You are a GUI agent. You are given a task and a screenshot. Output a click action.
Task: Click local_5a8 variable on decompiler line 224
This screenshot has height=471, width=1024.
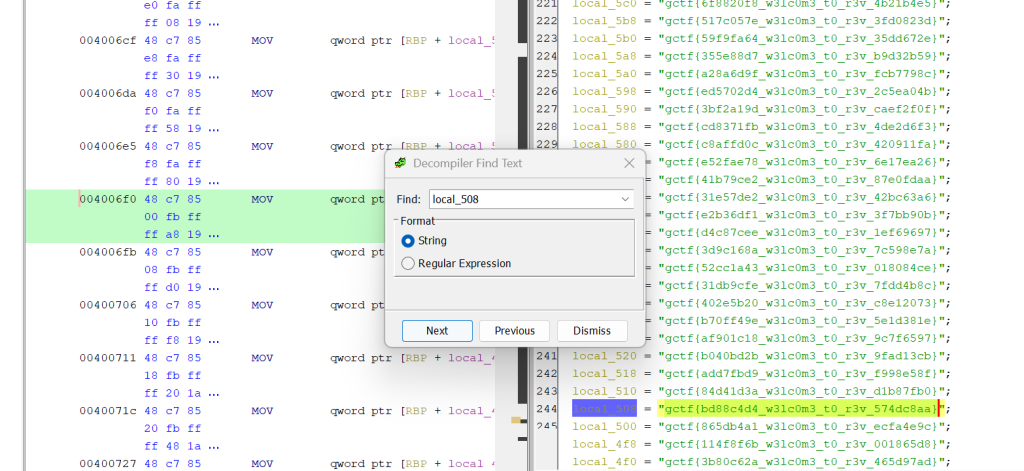click(604, 56)
